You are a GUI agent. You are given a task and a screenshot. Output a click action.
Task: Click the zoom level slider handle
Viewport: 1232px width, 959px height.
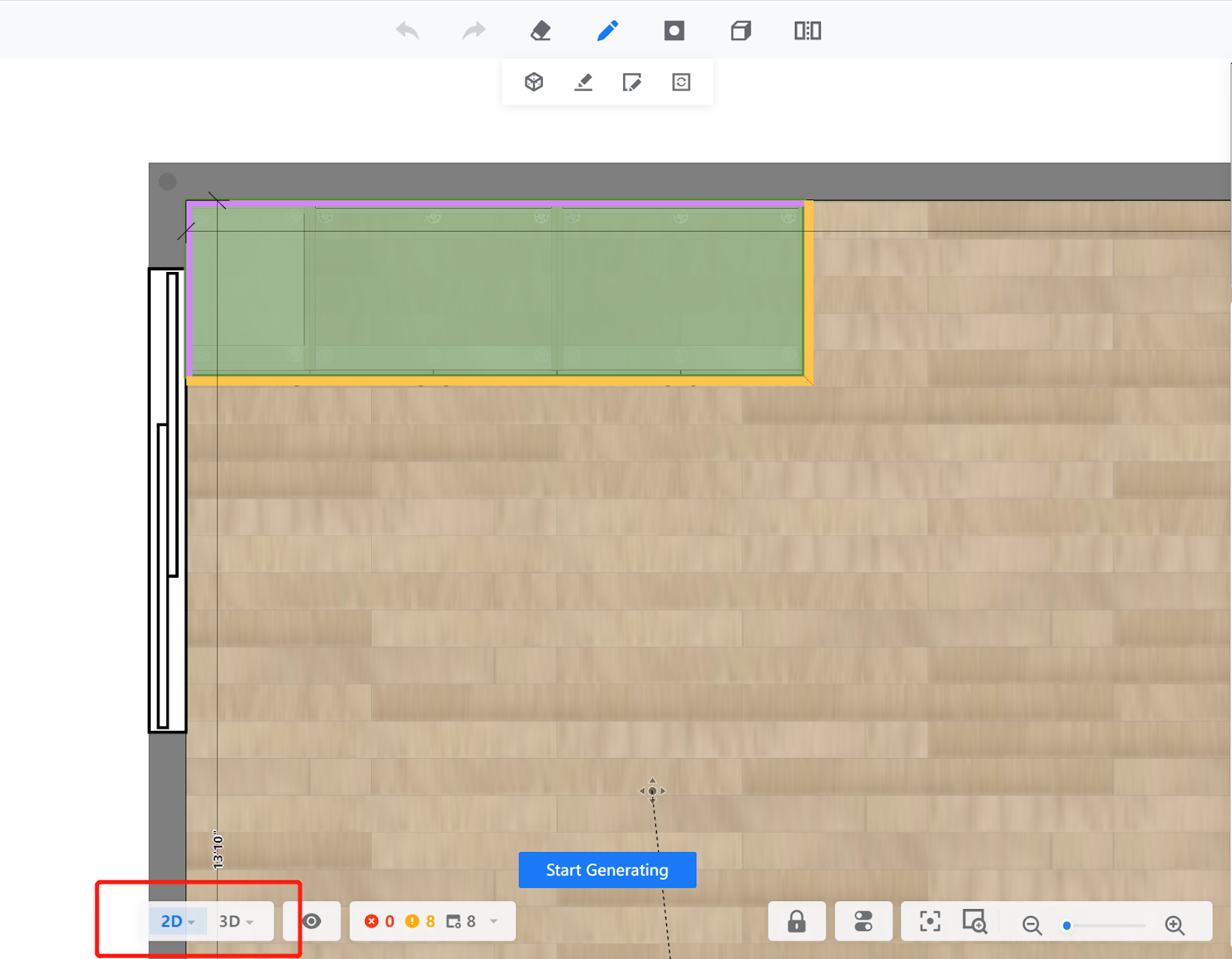pos(1066,925)
